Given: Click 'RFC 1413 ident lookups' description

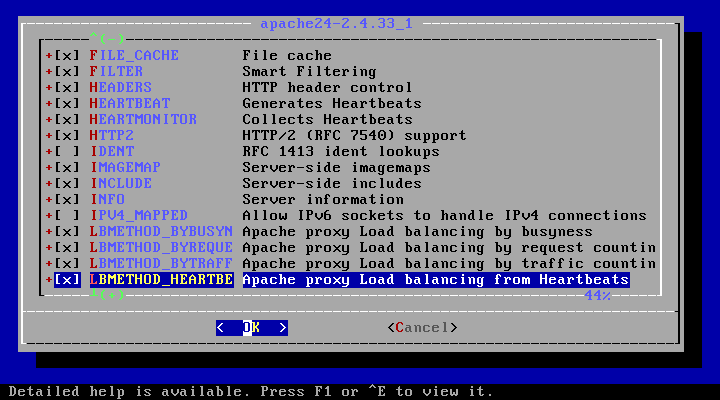Looking at the screenshot, I should (x=341, y=152).
